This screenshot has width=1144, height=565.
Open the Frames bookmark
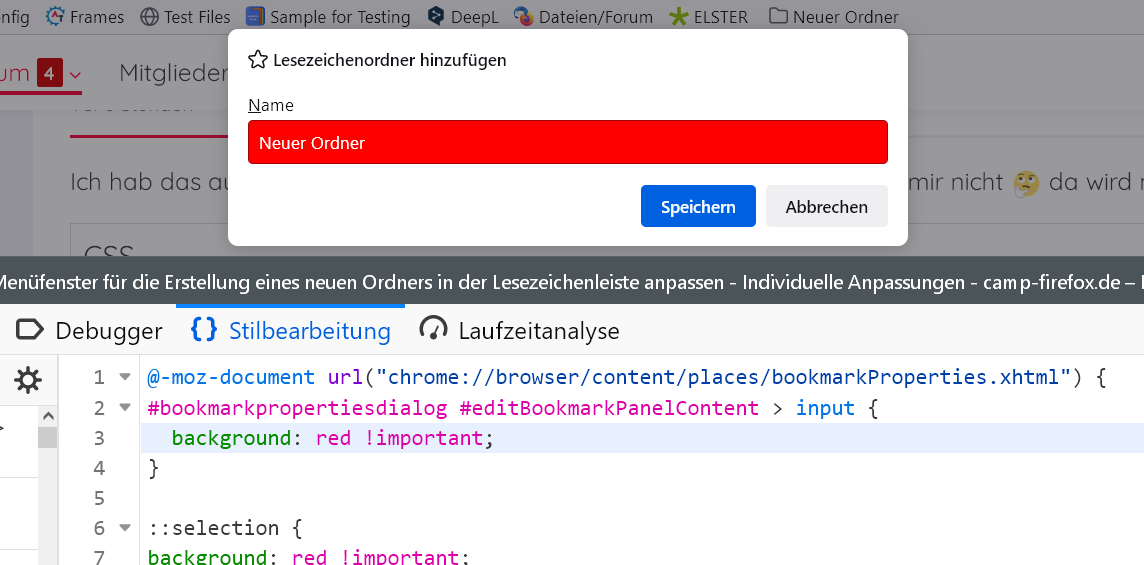(85, 16)
